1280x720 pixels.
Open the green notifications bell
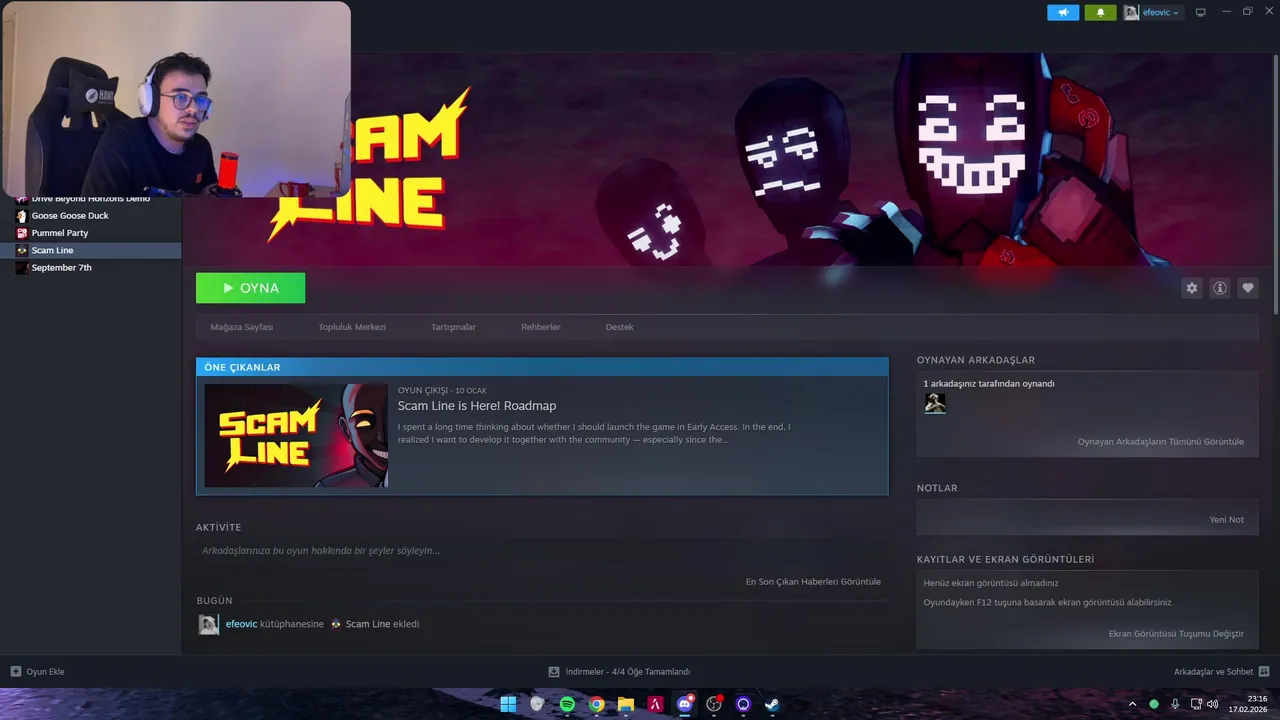1100,13
